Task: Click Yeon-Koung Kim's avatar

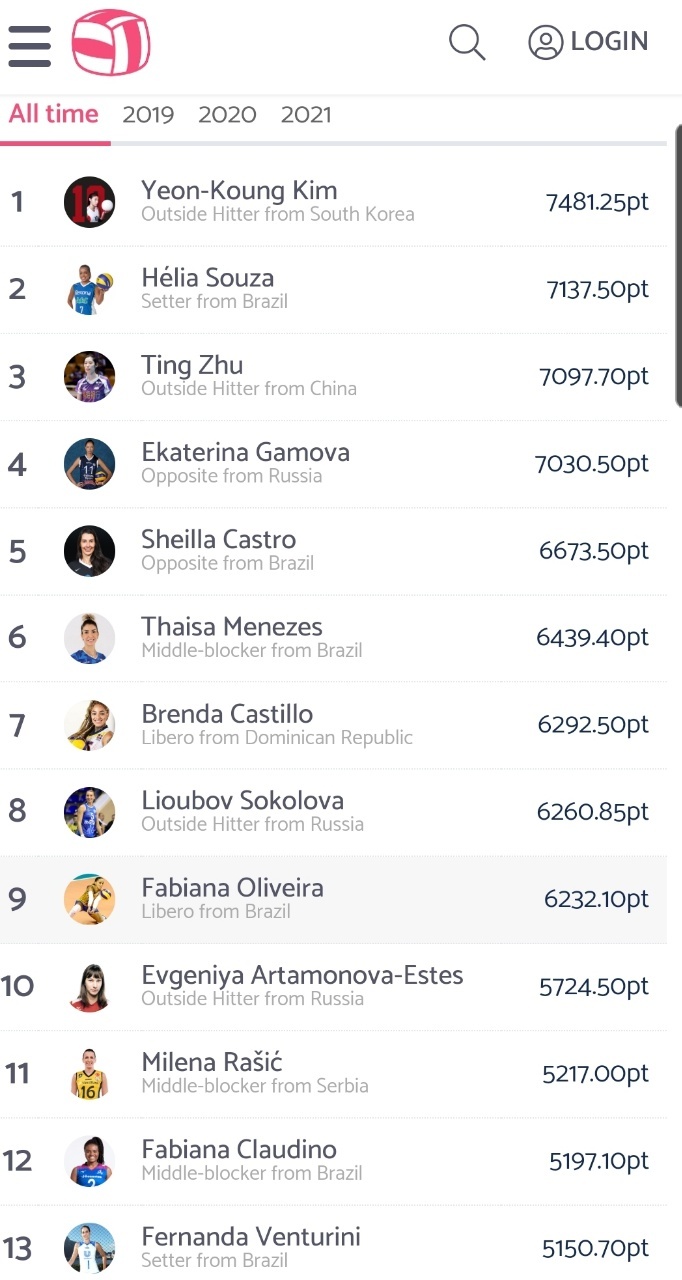Action: point(89,202)
